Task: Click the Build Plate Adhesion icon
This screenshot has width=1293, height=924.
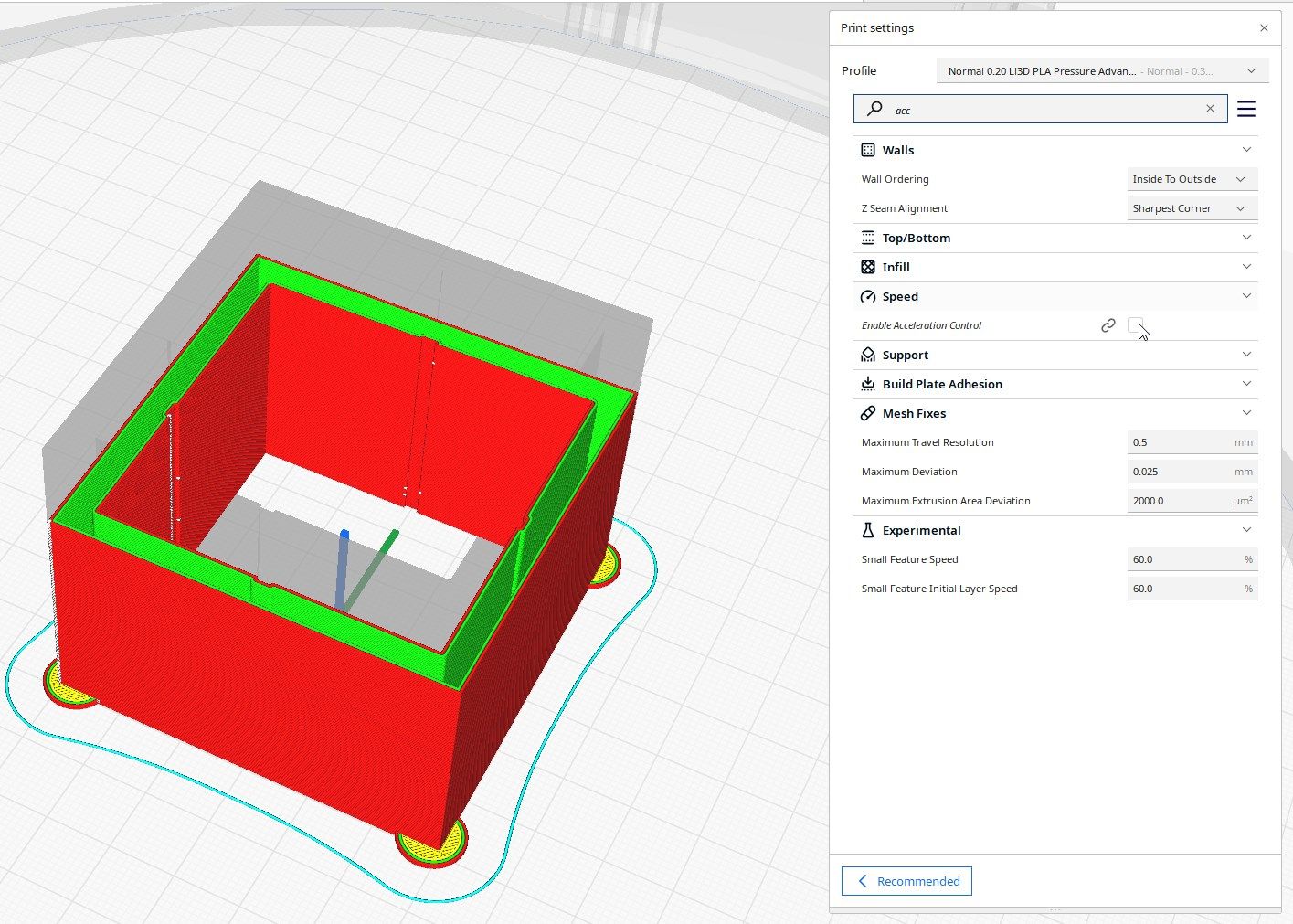Action: tap(868, 384)
